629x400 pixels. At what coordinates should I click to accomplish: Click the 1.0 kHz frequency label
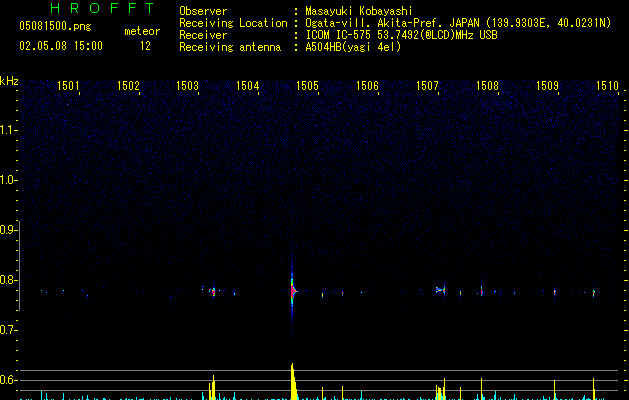(8, 180)
